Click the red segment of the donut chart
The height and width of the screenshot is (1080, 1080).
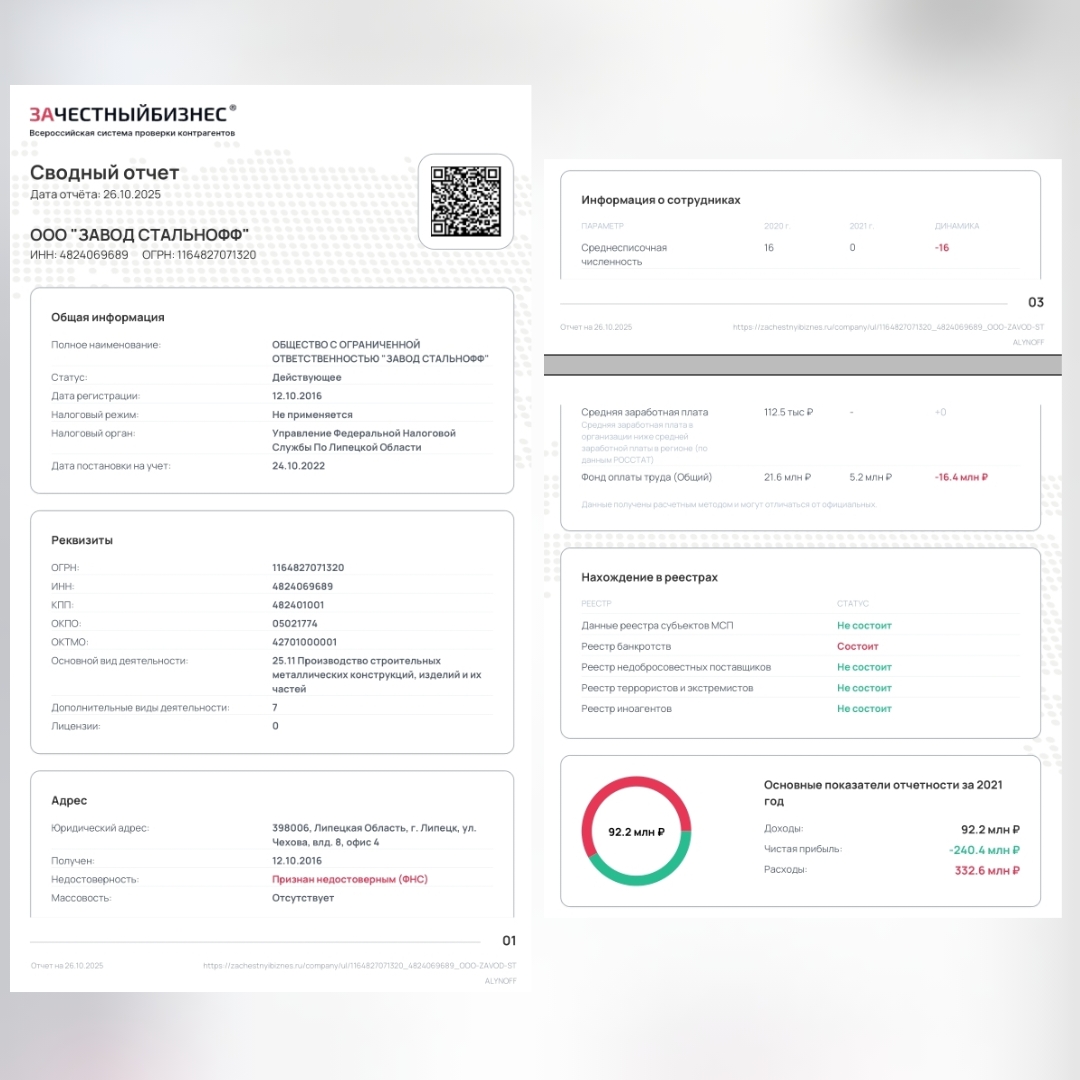(x=636, y=787)
